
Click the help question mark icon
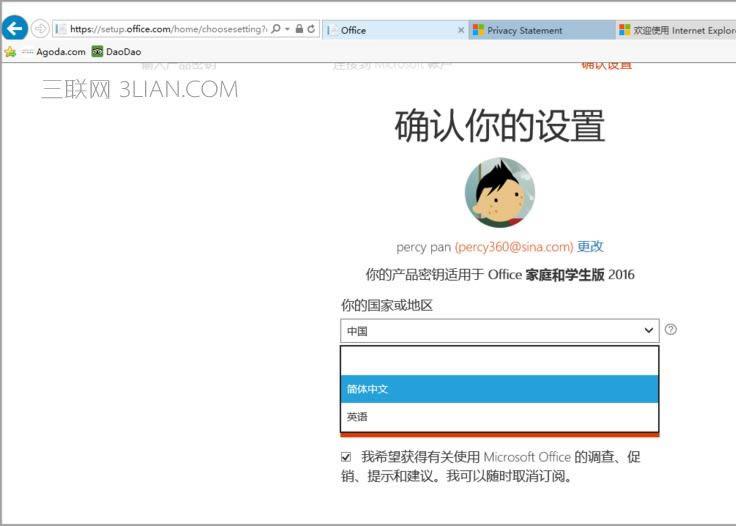[x=671, y=329]
